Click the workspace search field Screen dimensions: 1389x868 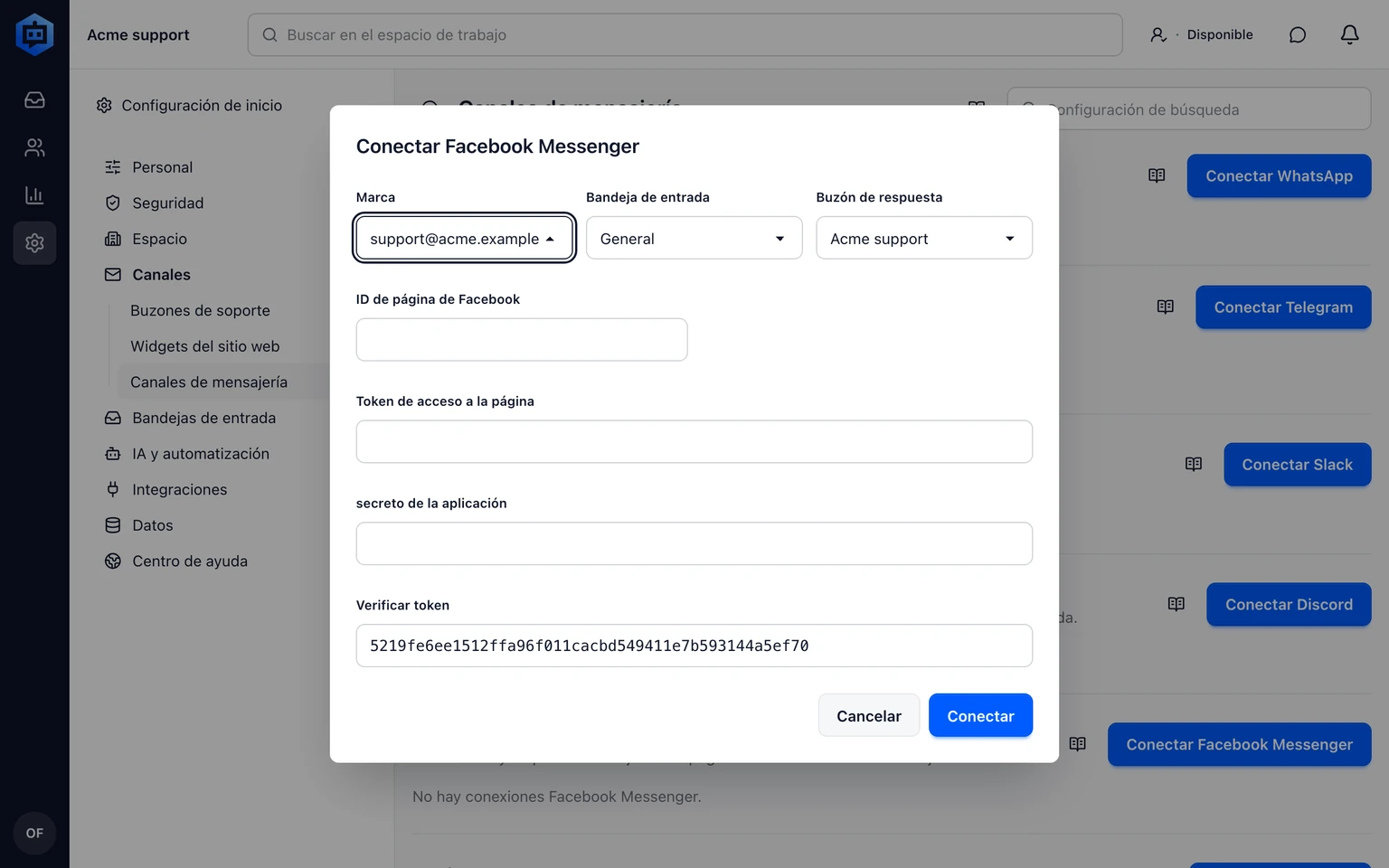point(685,34)
